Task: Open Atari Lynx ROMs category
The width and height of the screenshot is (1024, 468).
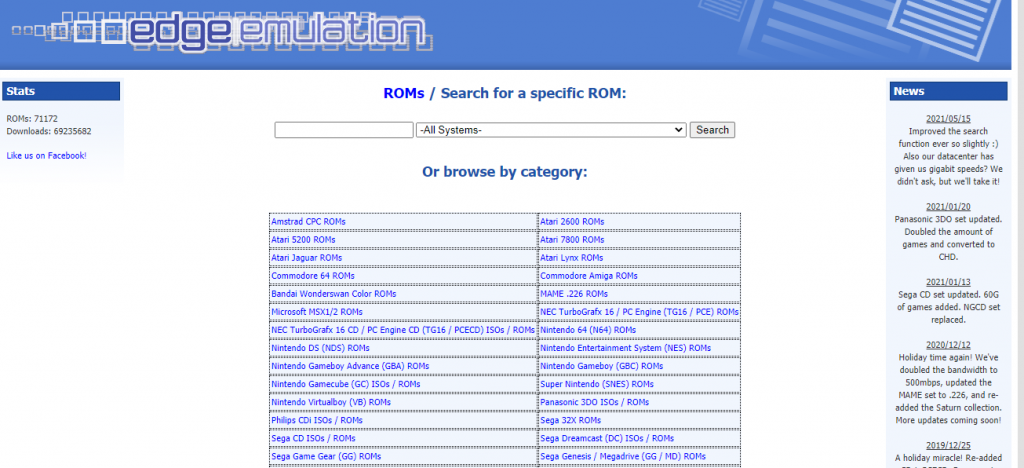Action: click(571, 258)
